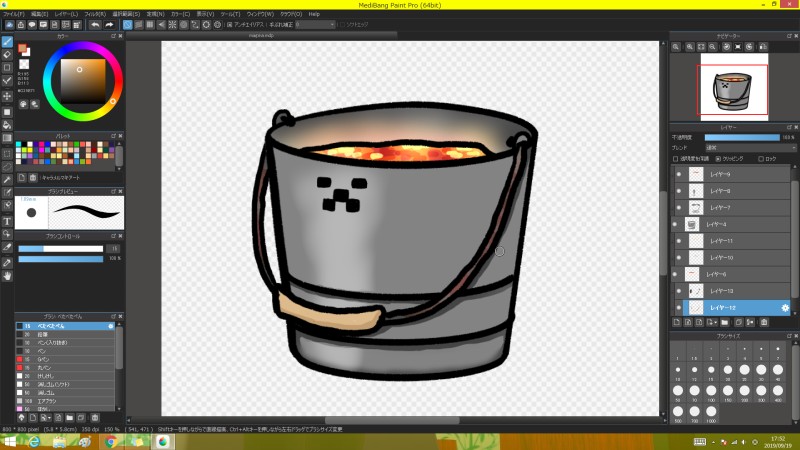The width and height of the screenshot is (800, 450).
Task: Click the brush size 15 value field
Action: 114,249
